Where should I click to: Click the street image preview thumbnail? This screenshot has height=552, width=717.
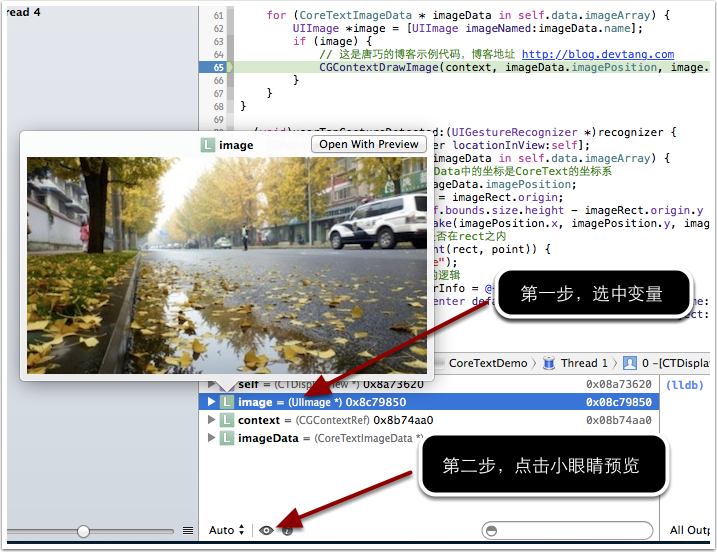coord(227,265)
